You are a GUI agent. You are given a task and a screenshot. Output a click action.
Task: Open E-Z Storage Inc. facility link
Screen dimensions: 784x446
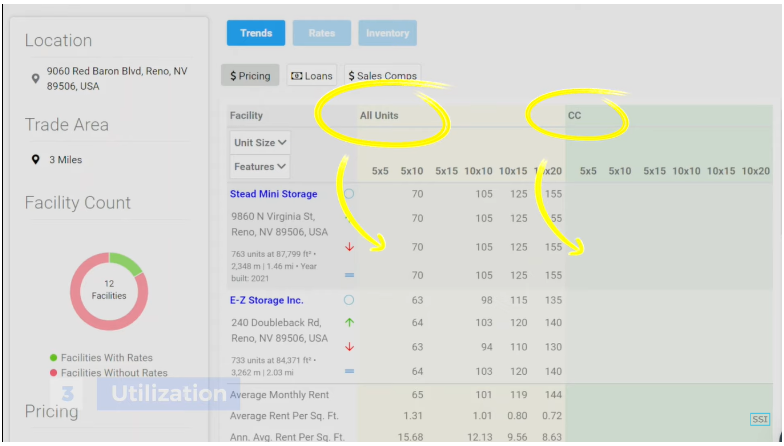(266, 300)
